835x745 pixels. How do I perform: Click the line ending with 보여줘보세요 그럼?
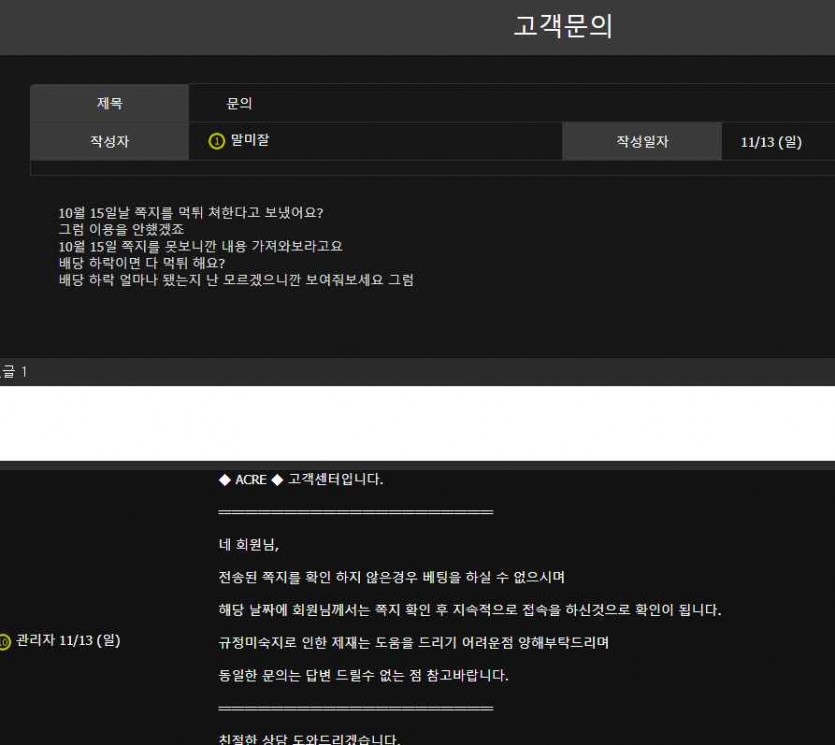point(236,279)
